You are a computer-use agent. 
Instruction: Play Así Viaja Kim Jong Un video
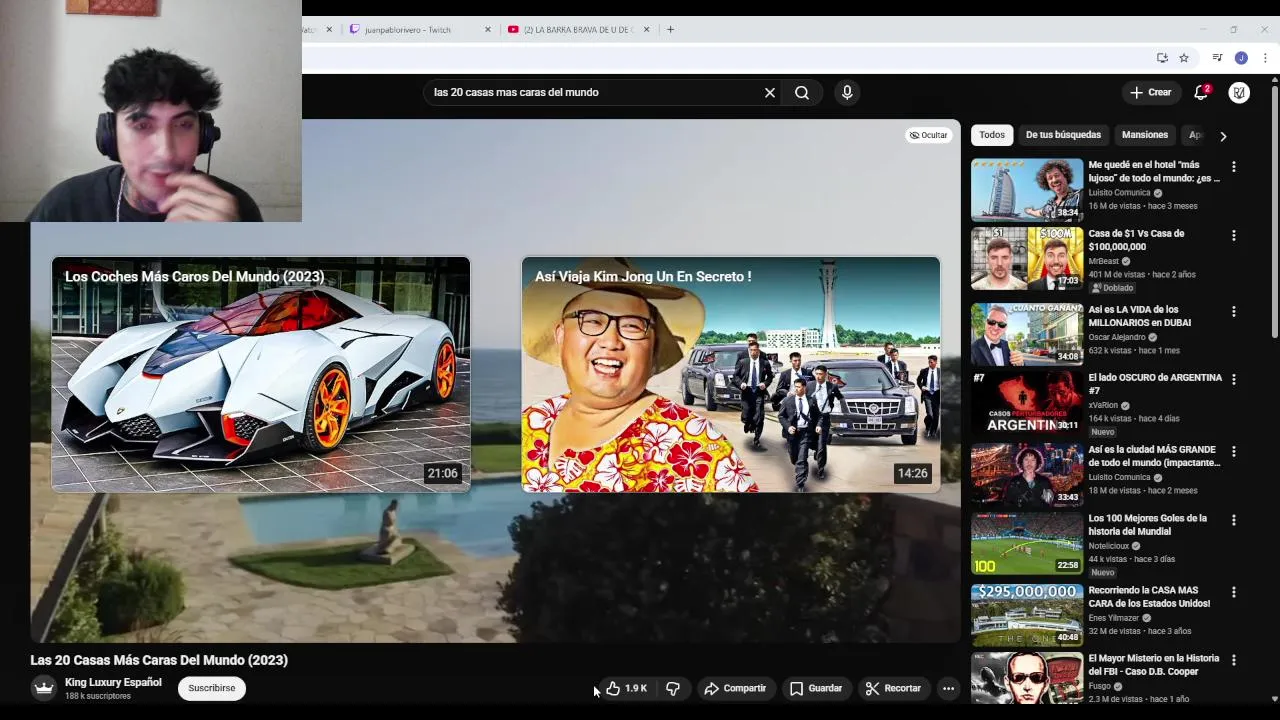(731, 374)
